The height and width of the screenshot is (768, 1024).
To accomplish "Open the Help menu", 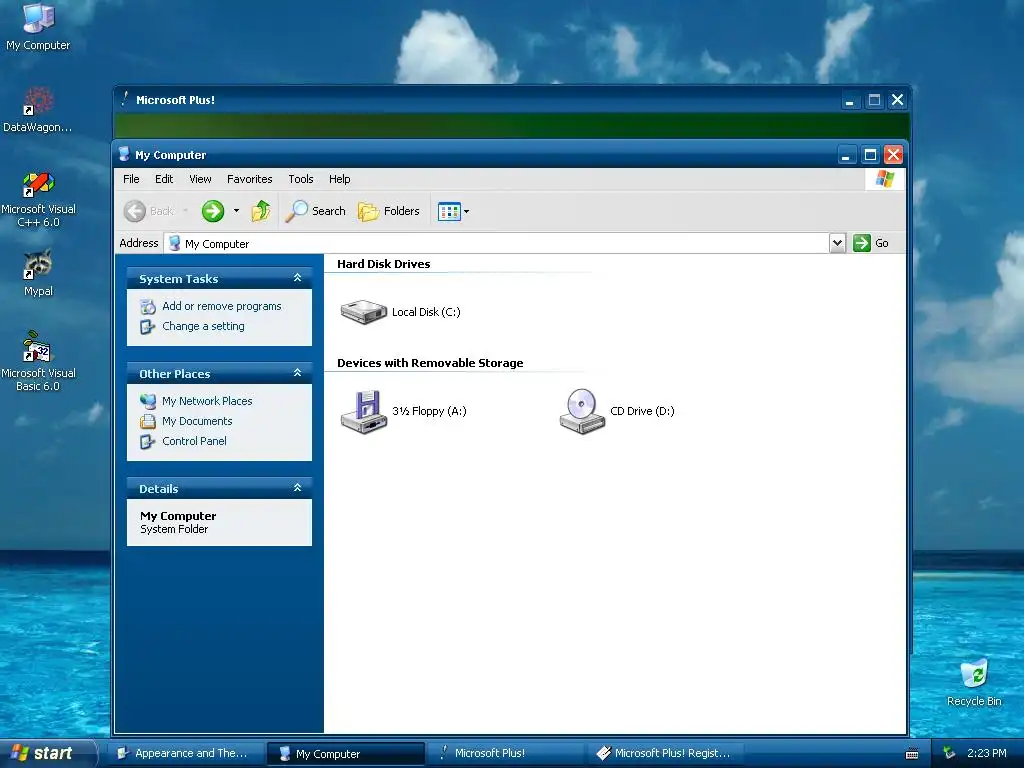I will click(340, 179).
